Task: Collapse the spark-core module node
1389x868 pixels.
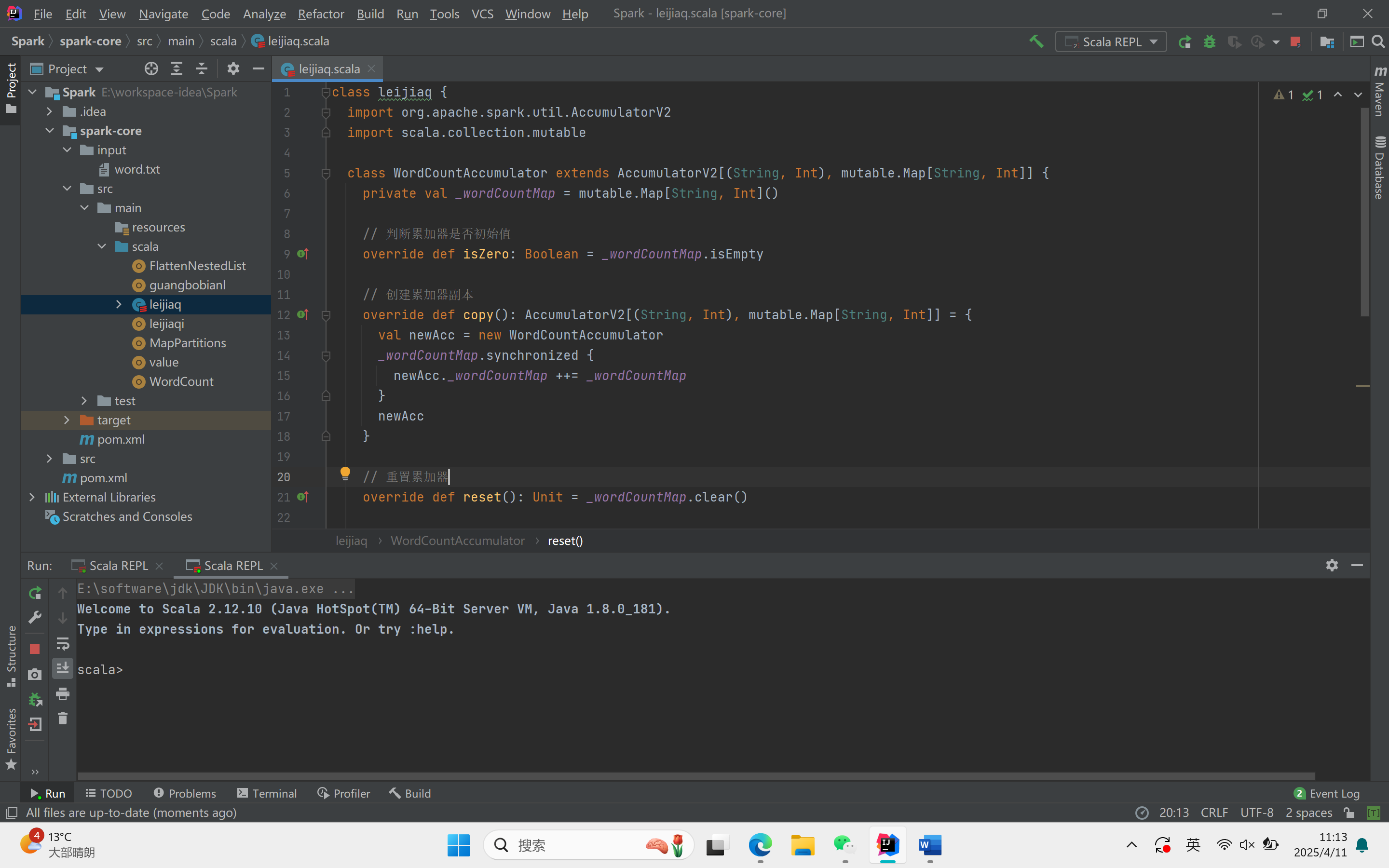Action: click(x=50, y=131)
